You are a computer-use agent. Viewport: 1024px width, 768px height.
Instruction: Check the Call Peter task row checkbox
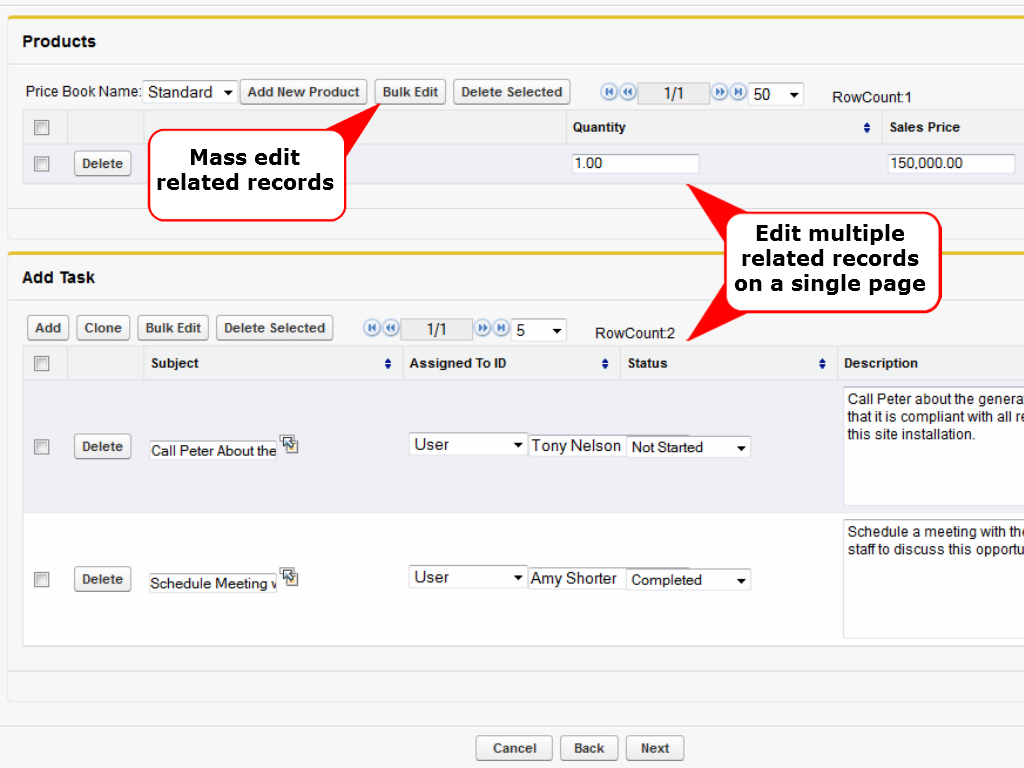pos(42,447)
